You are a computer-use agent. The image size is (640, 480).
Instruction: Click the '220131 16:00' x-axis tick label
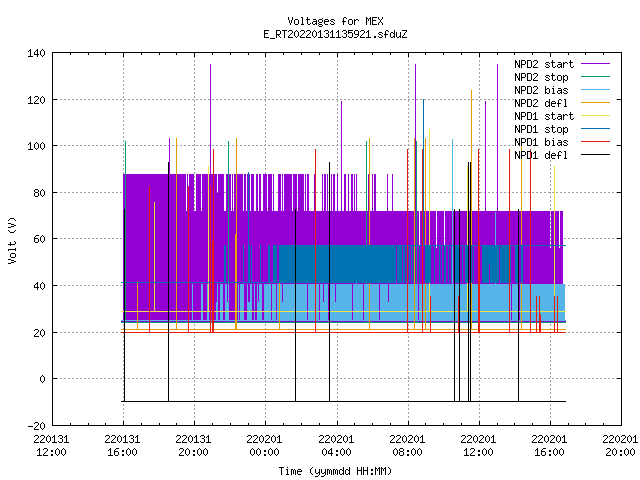click(122, 446)
